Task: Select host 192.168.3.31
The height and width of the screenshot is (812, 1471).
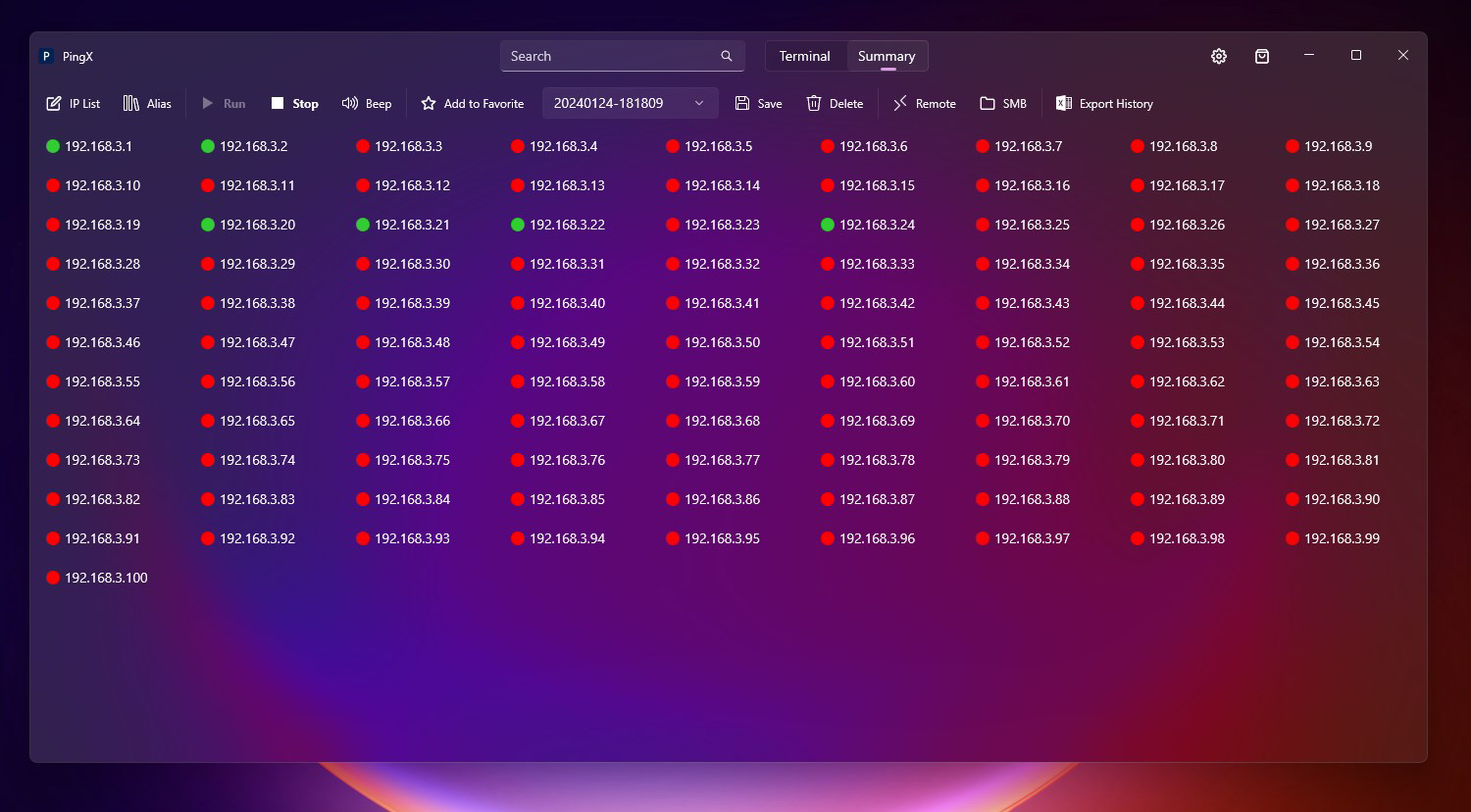Action: tap(558, 264)
